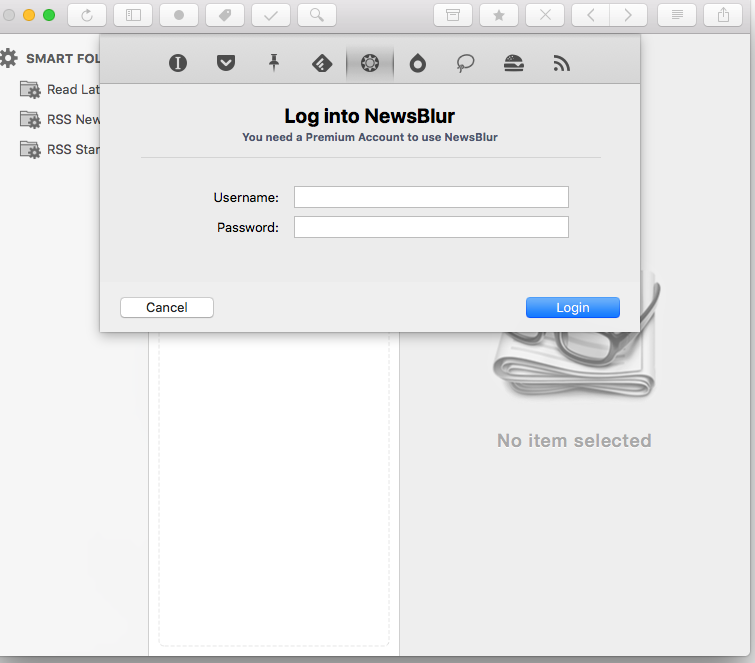
Task: Click the tag toolbar button
Action: coord(225,15)
